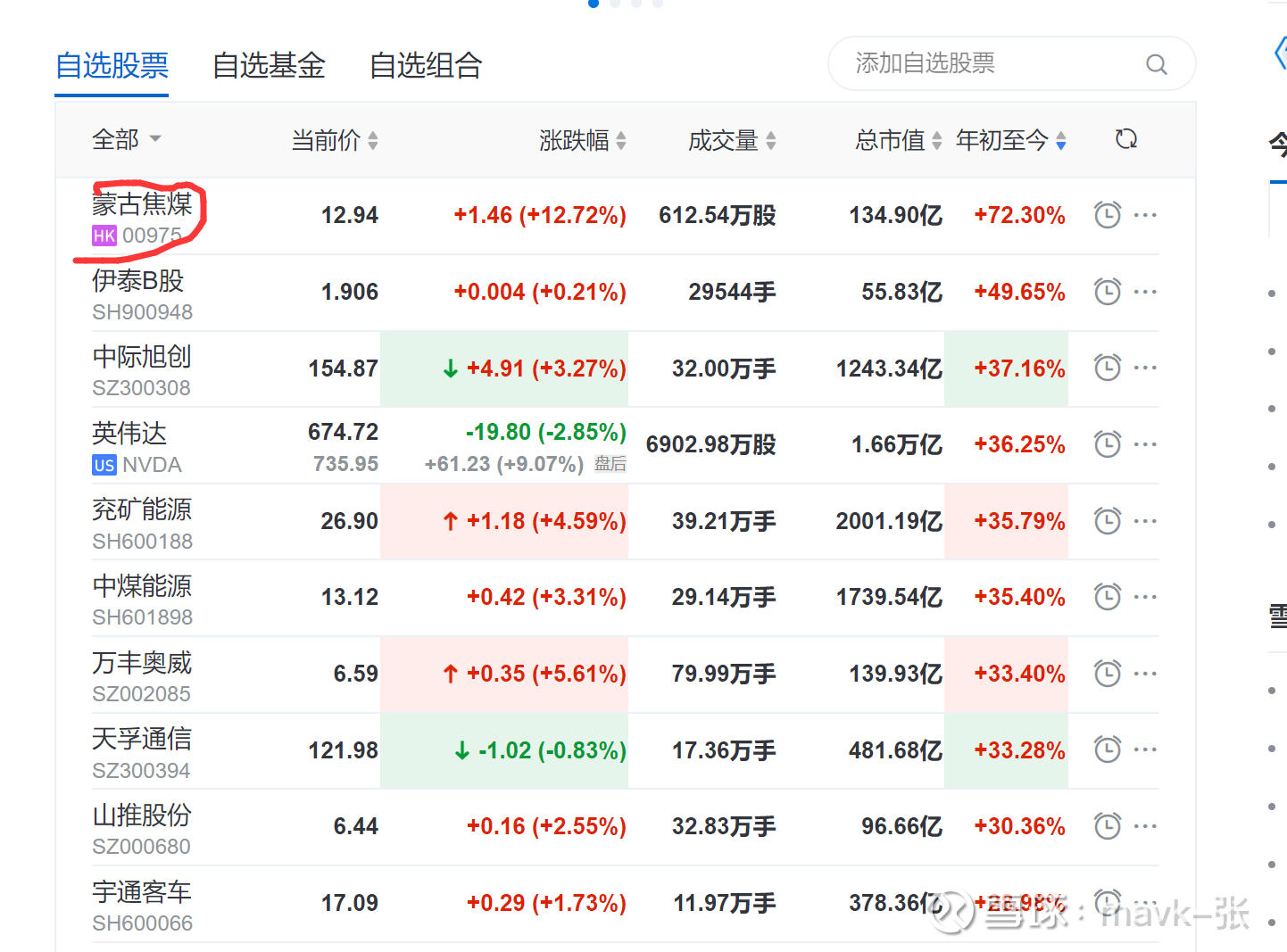Click the sort arrows on 年初至今 column
The image size is (1287, 952).
pos(1059,140)
